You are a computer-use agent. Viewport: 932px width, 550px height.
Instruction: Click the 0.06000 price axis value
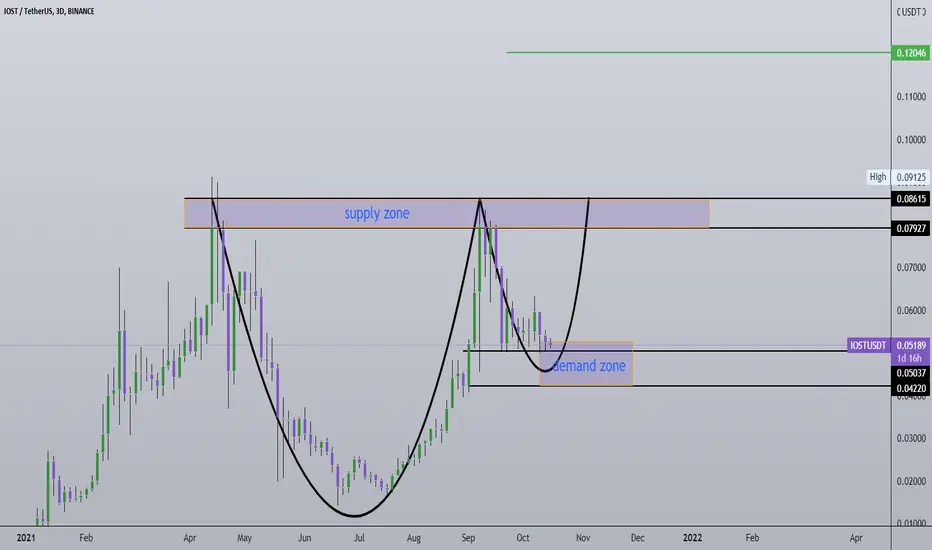coord(911,310)
